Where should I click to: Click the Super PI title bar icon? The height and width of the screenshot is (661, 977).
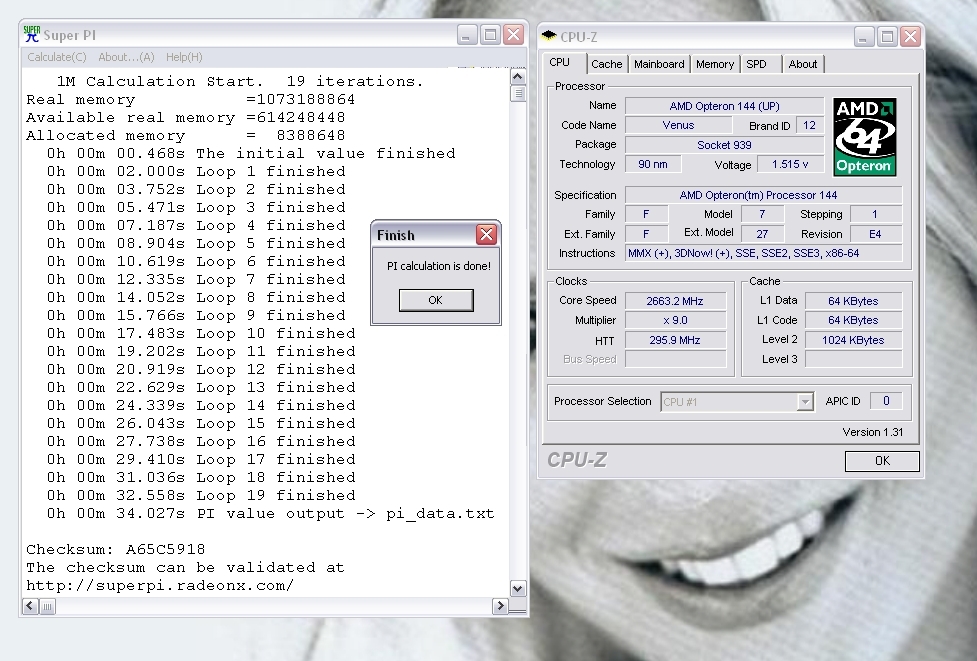tap(32, 35)
